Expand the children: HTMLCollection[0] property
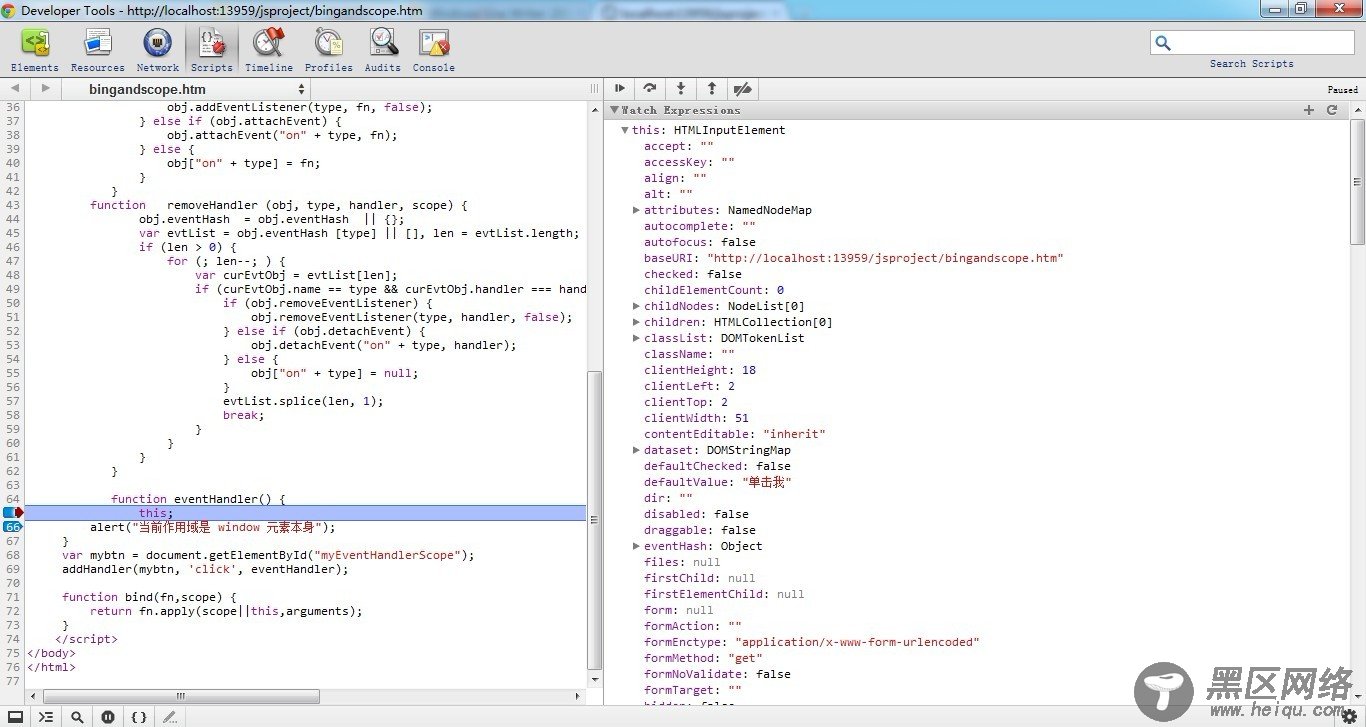 (x=636, y=322)
